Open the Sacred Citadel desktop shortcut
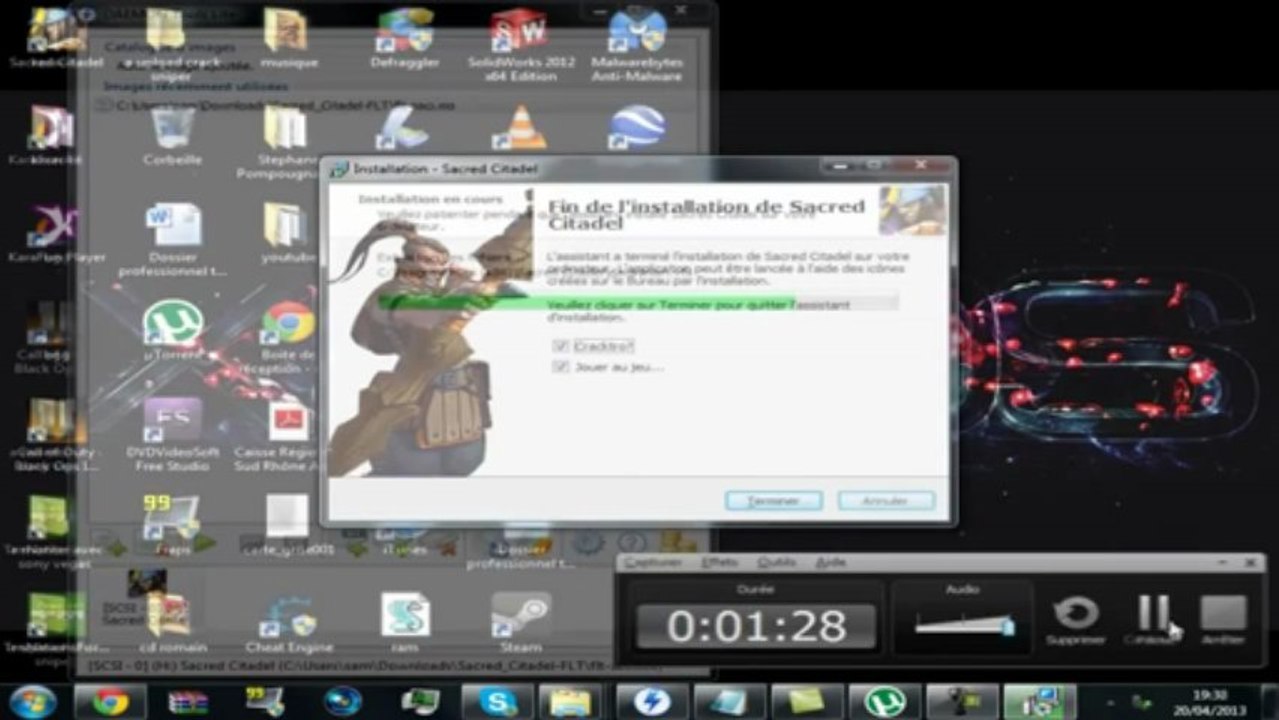The height and width of the screenshot is (720, 1279). (56, 38)
